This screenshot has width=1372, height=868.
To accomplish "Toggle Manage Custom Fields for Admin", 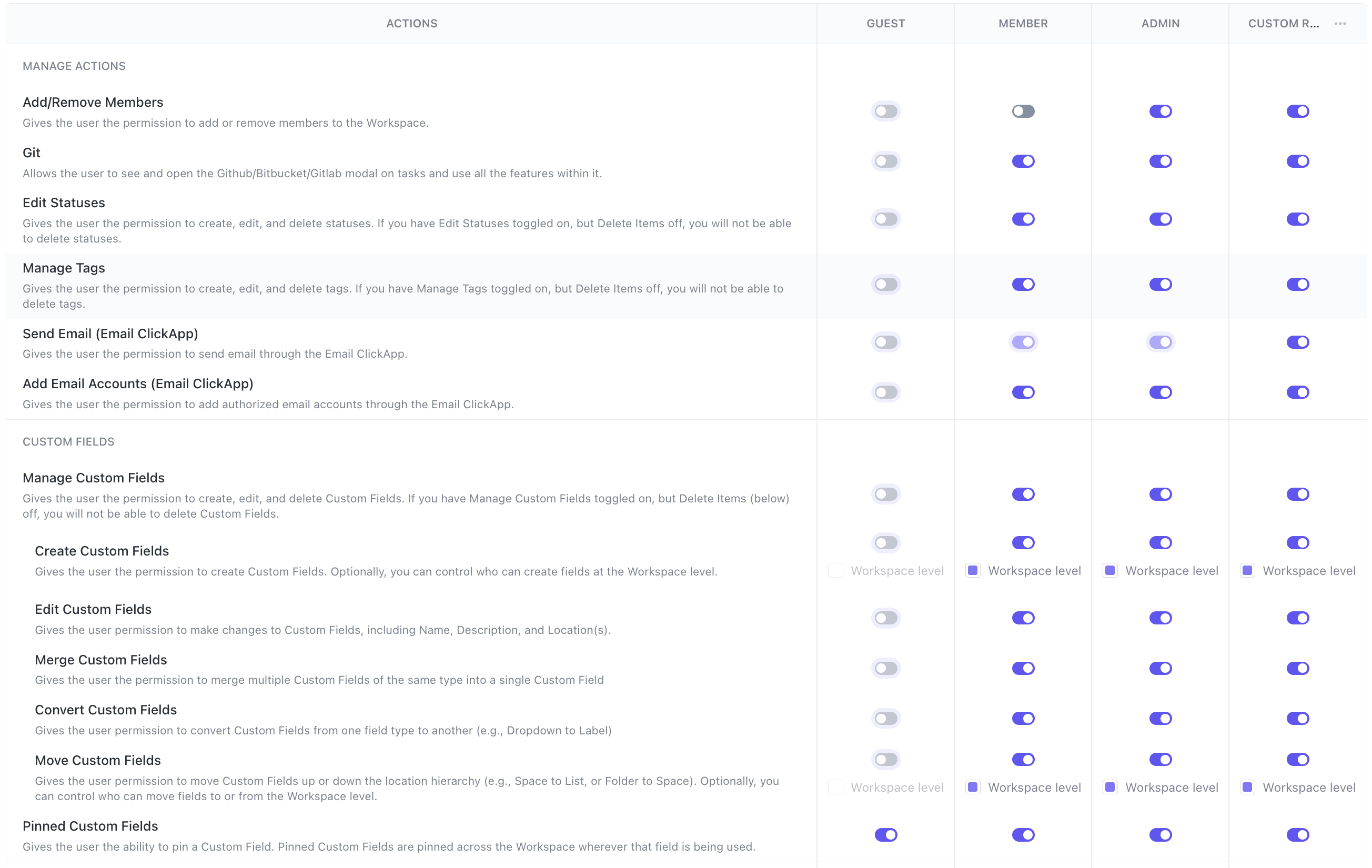I will tap(1160, 494).
